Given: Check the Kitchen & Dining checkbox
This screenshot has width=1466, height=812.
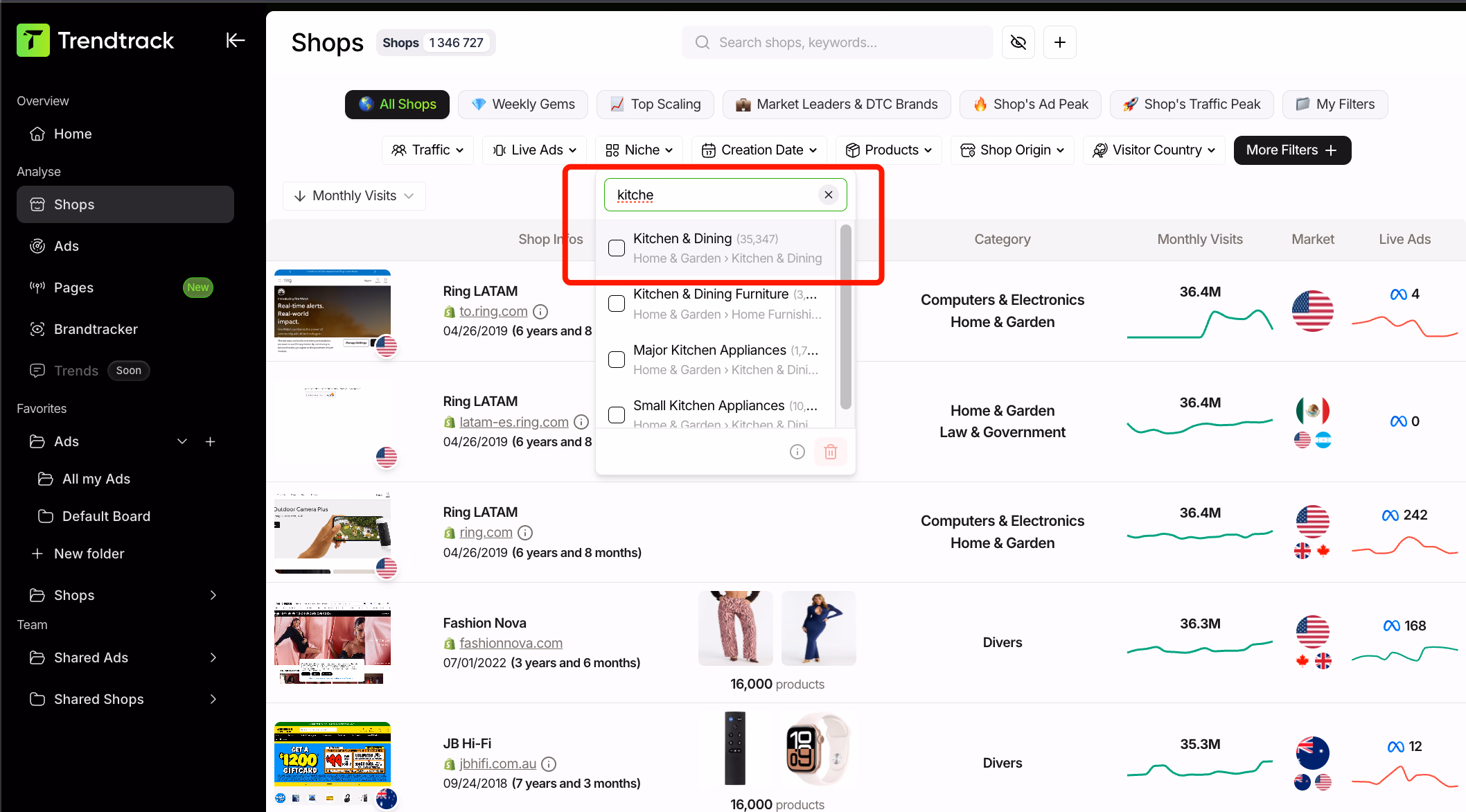Looking at the screenshot, I should 616,247.
